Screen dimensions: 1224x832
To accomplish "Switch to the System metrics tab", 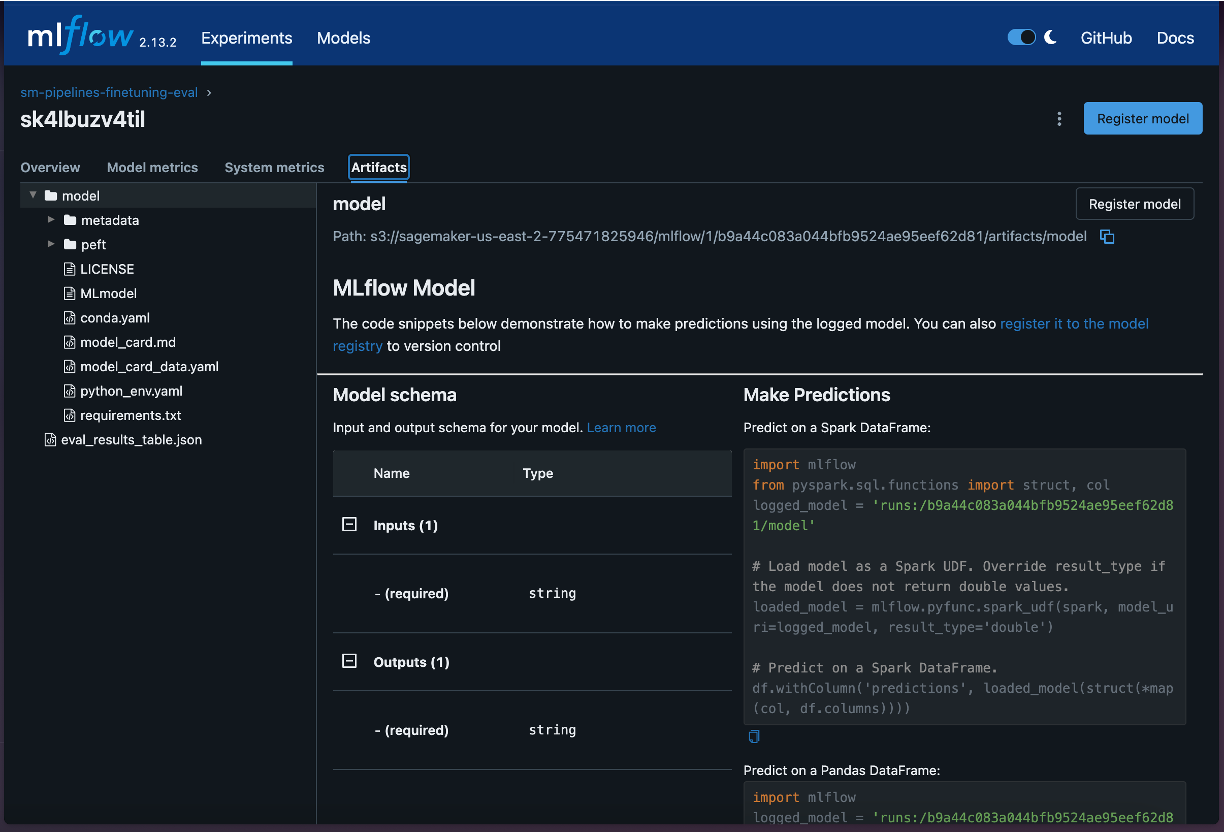I will (274, 168).
